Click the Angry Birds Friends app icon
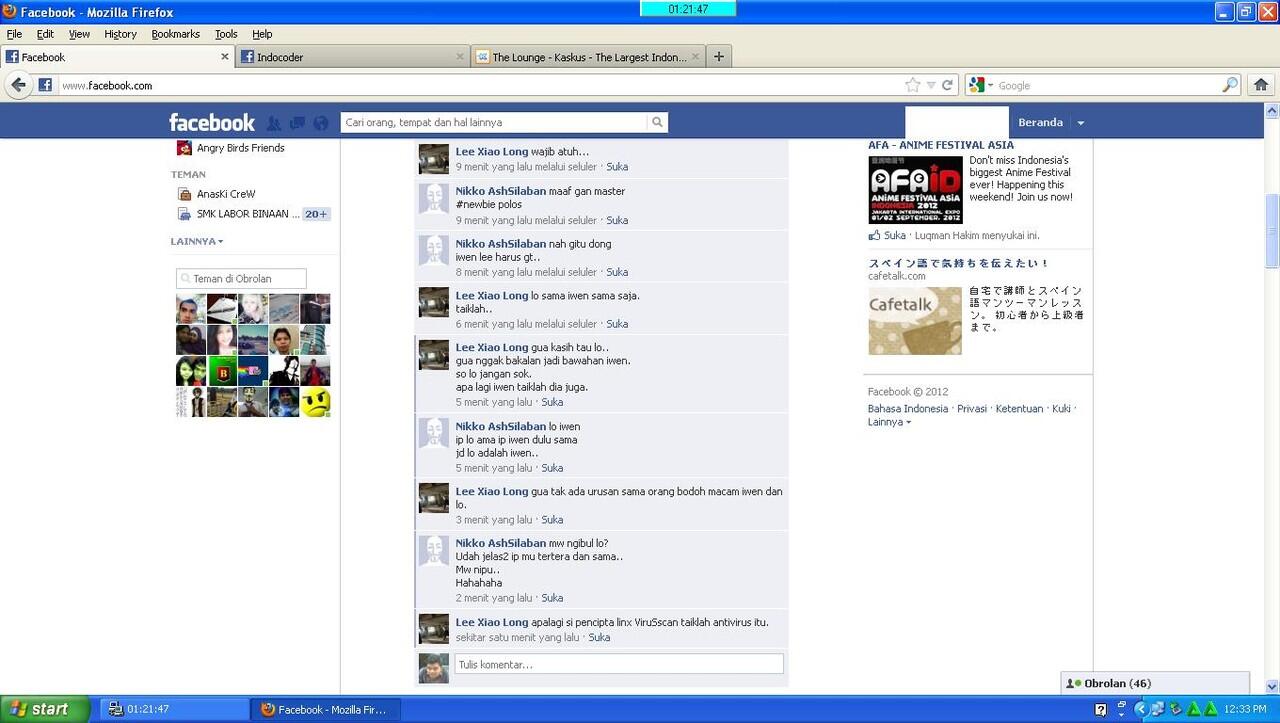The height and width of the screenshot is (723, 1280). coord(184,148)
